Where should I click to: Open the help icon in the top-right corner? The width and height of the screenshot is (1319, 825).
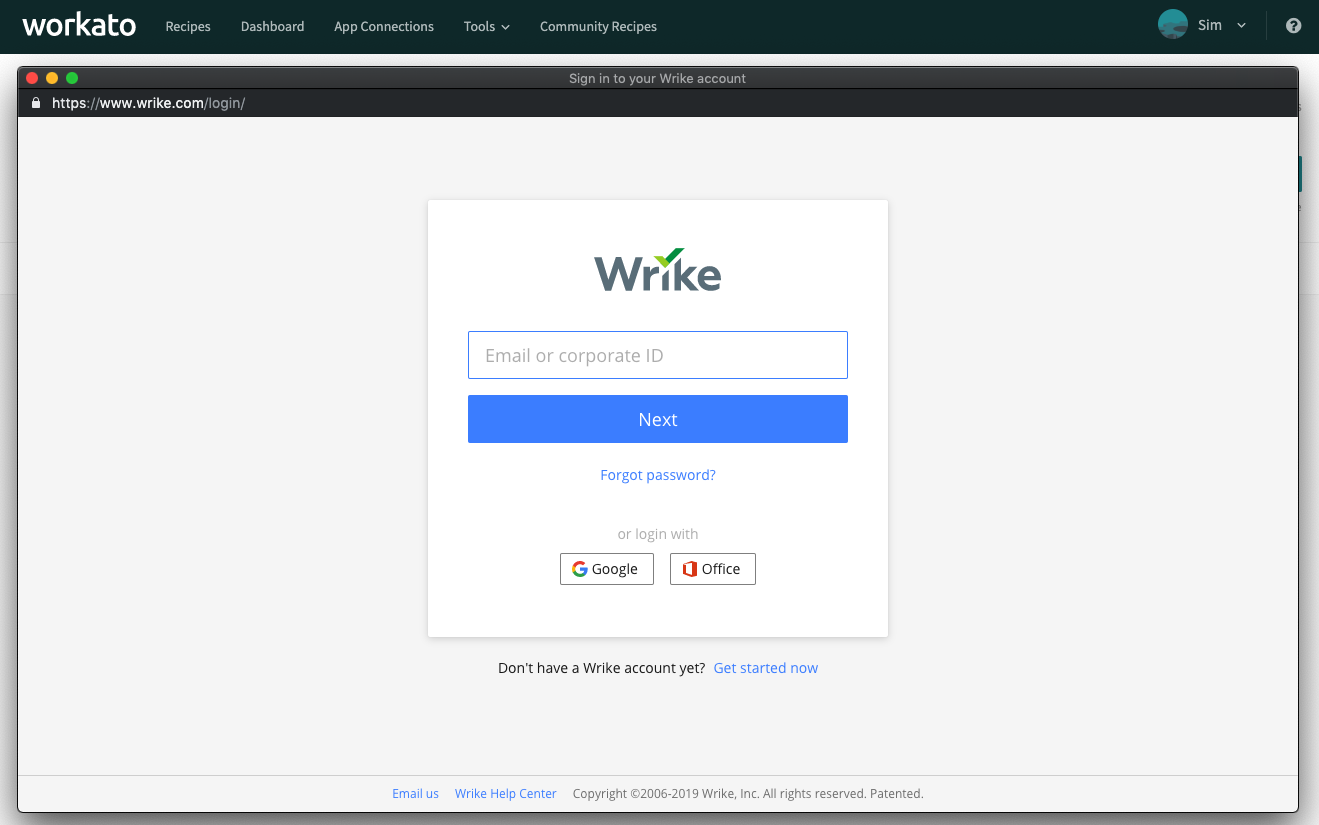[1293, 25]
